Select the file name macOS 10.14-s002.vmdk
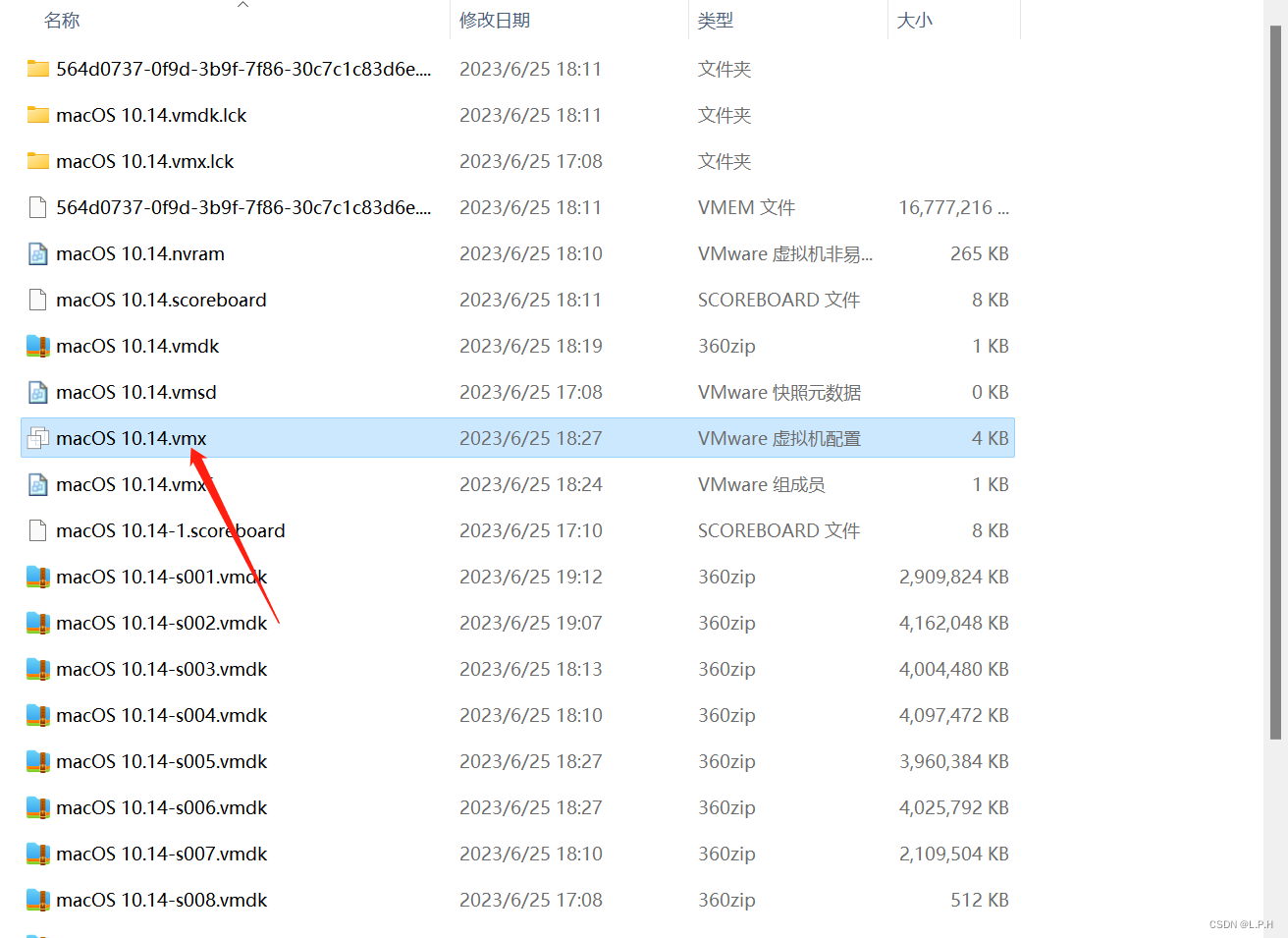This screenshot has height=938, width=1288. 162,623
